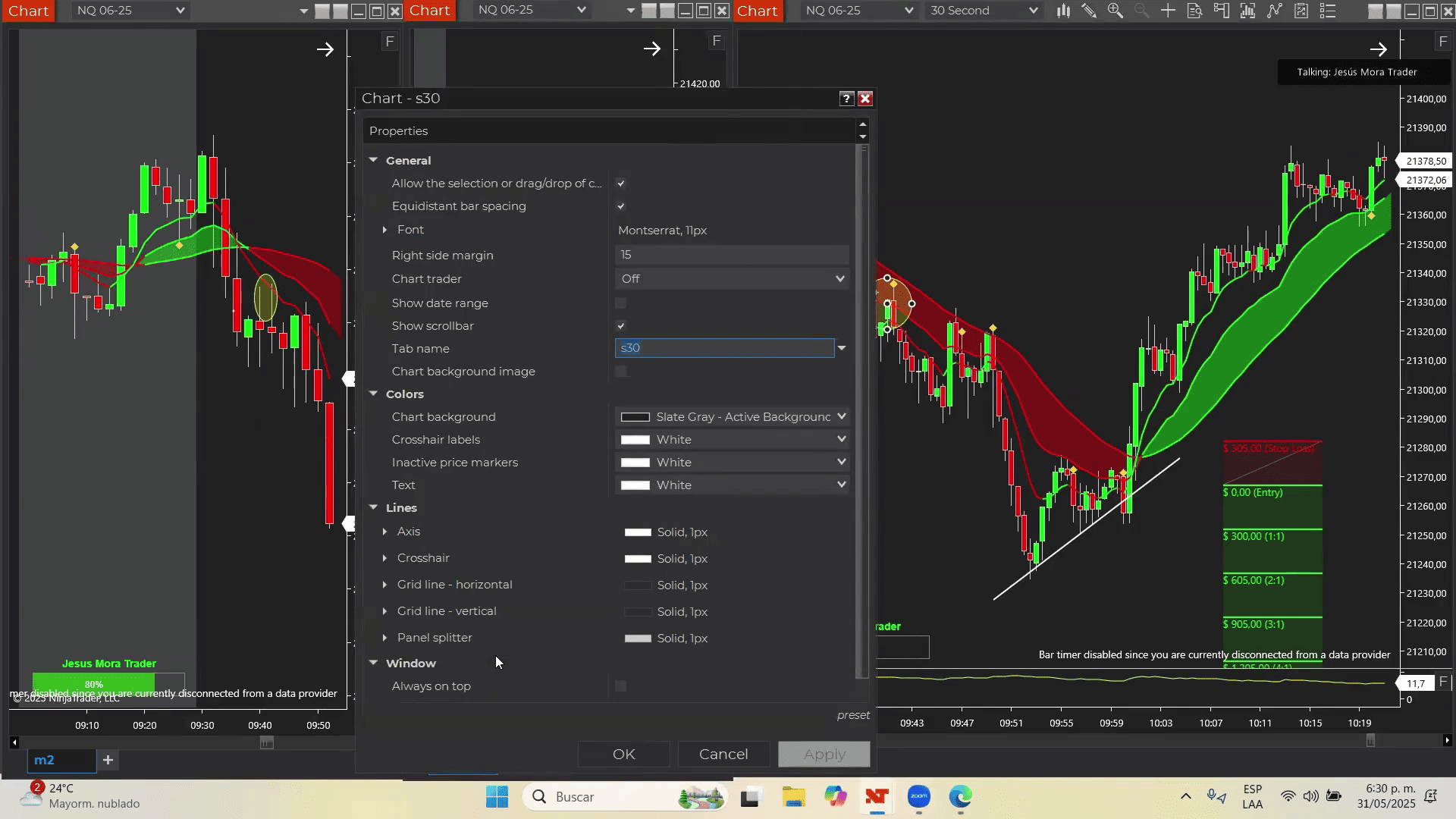Expand the Axis line settings

[x=384, y=532]
